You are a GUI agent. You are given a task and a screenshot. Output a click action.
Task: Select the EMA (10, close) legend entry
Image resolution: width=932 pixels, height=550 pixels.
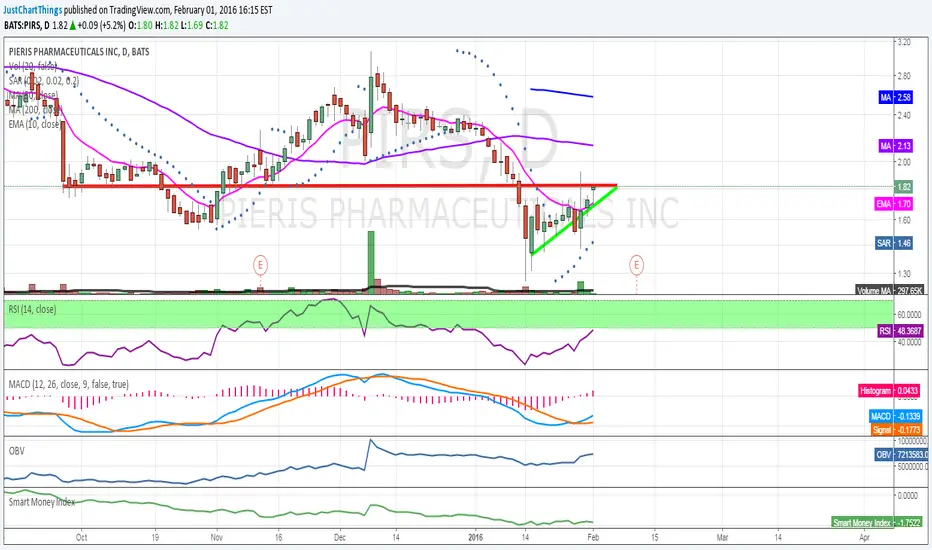coord(34,124)
